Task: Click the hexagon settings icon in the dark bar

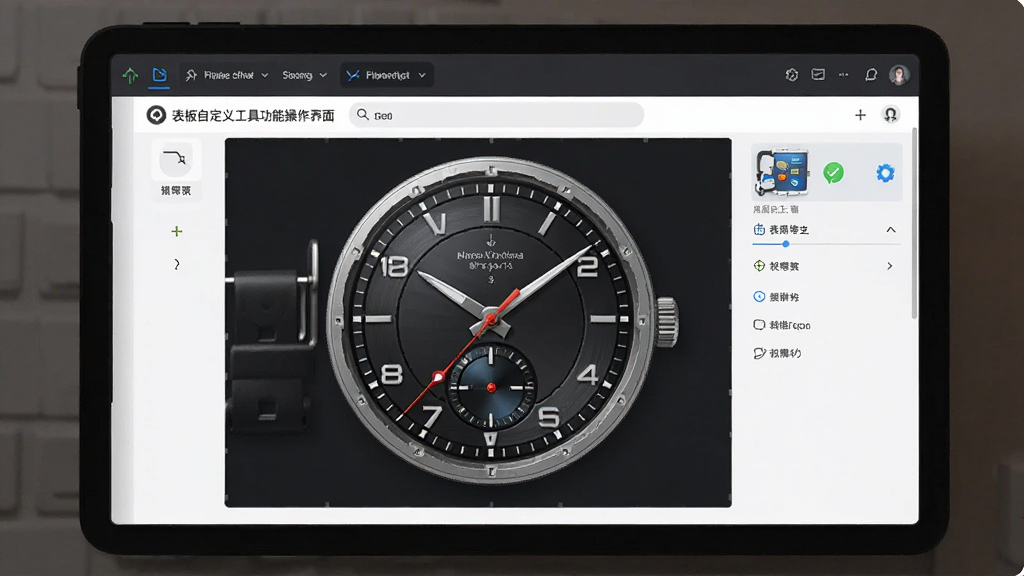Action: click(x=792, y=75)
